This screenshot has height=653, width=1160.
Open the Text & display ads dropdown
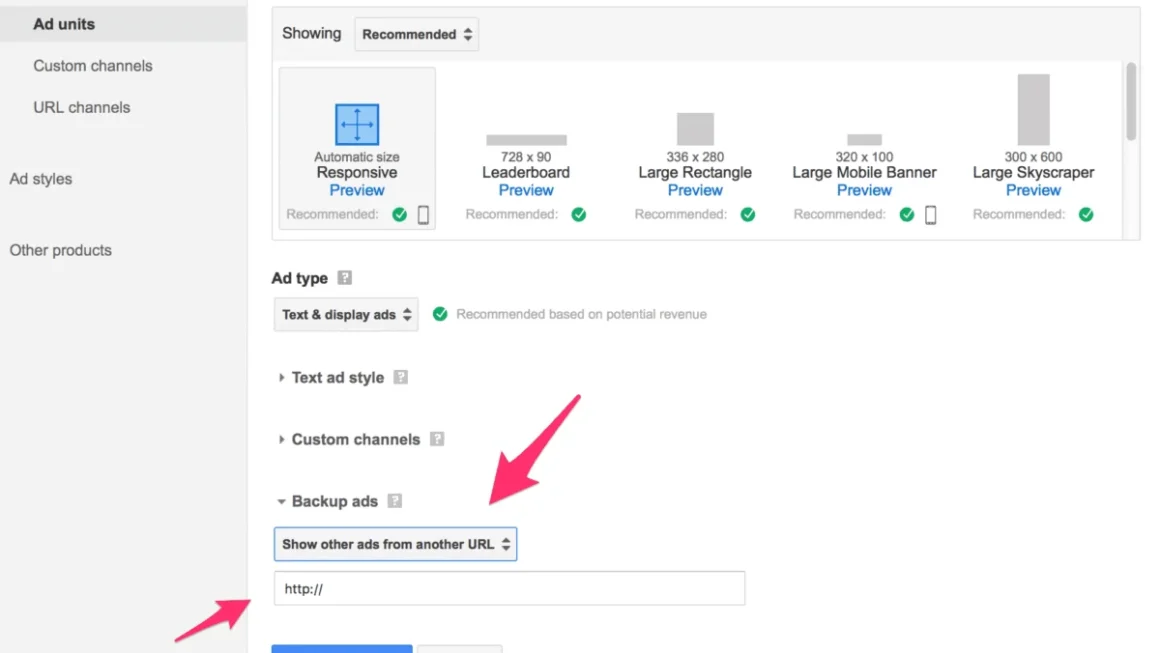[x=346, y=314]
